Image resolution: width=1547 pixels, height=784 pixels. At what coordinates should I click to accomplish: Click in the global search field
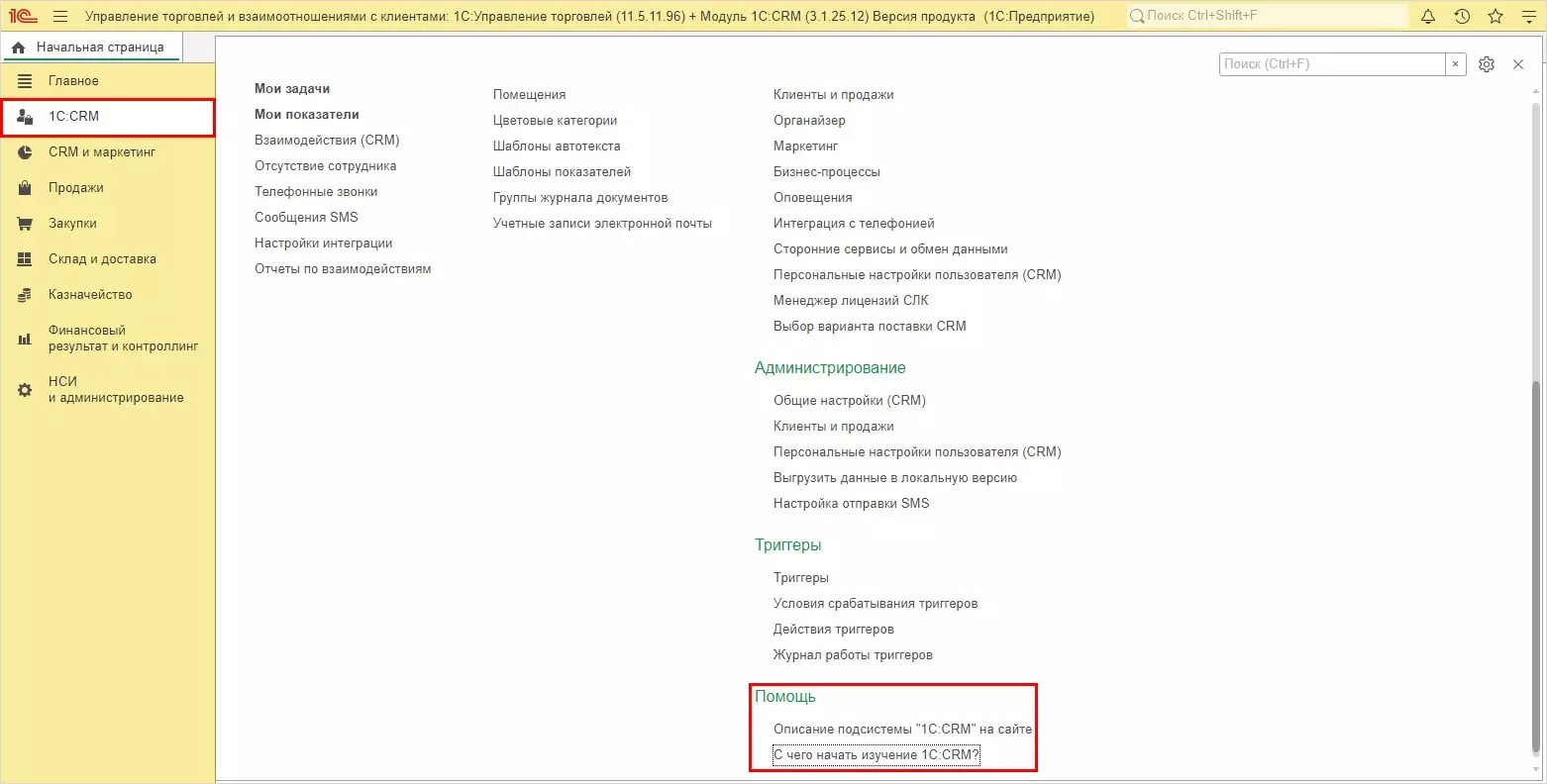(1268, 16)
